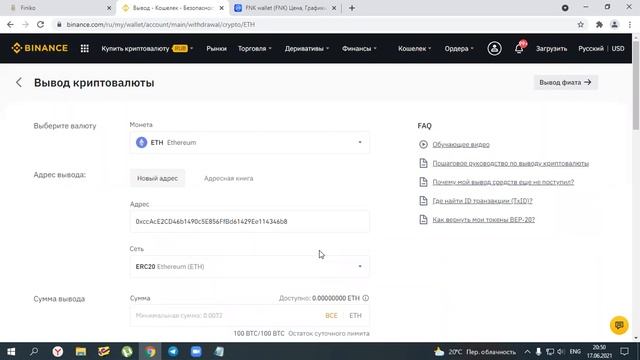This screenshot has width=640, height=360.
Task: Change currency via USD
Action: pyautogui.click(x=618, y=49)
